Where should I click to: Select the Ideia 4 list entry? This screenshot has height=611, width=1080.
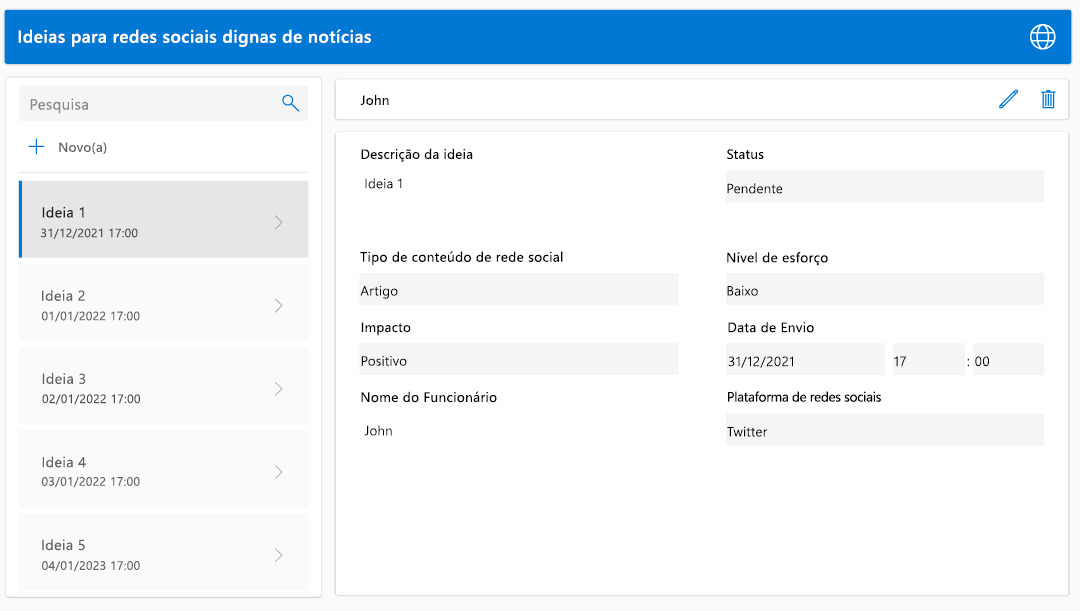coord(140,471)
